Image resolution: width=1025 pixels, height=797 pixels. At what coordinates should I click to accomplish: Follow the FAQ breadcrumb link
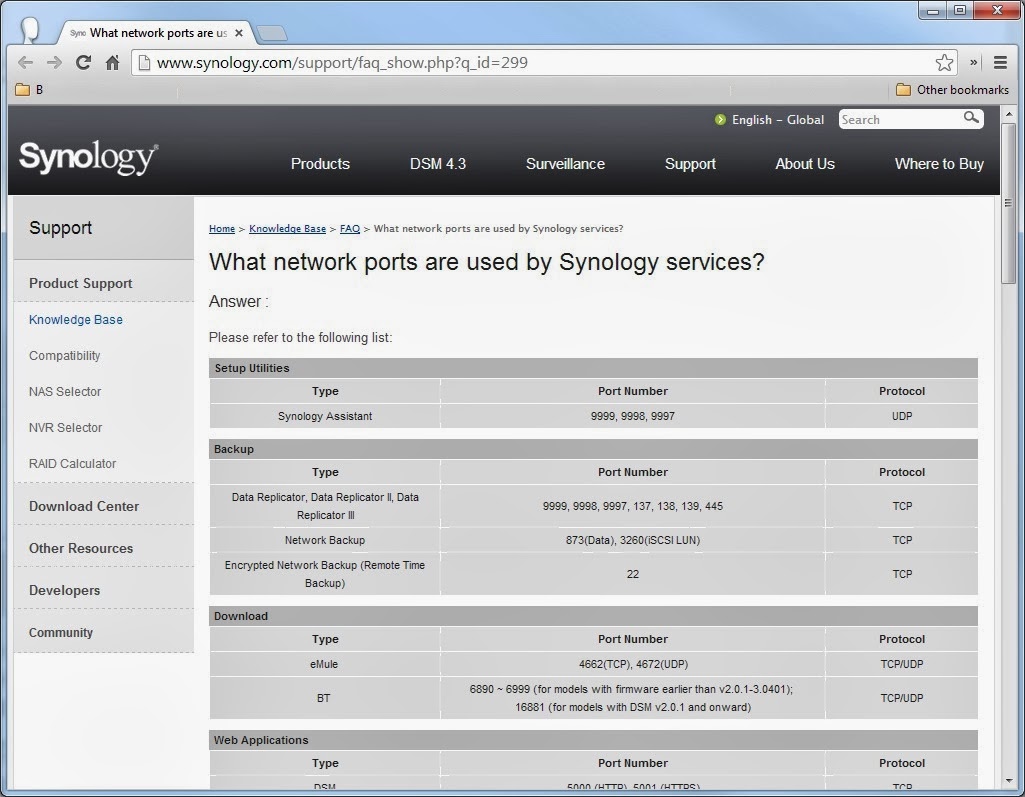350,229
